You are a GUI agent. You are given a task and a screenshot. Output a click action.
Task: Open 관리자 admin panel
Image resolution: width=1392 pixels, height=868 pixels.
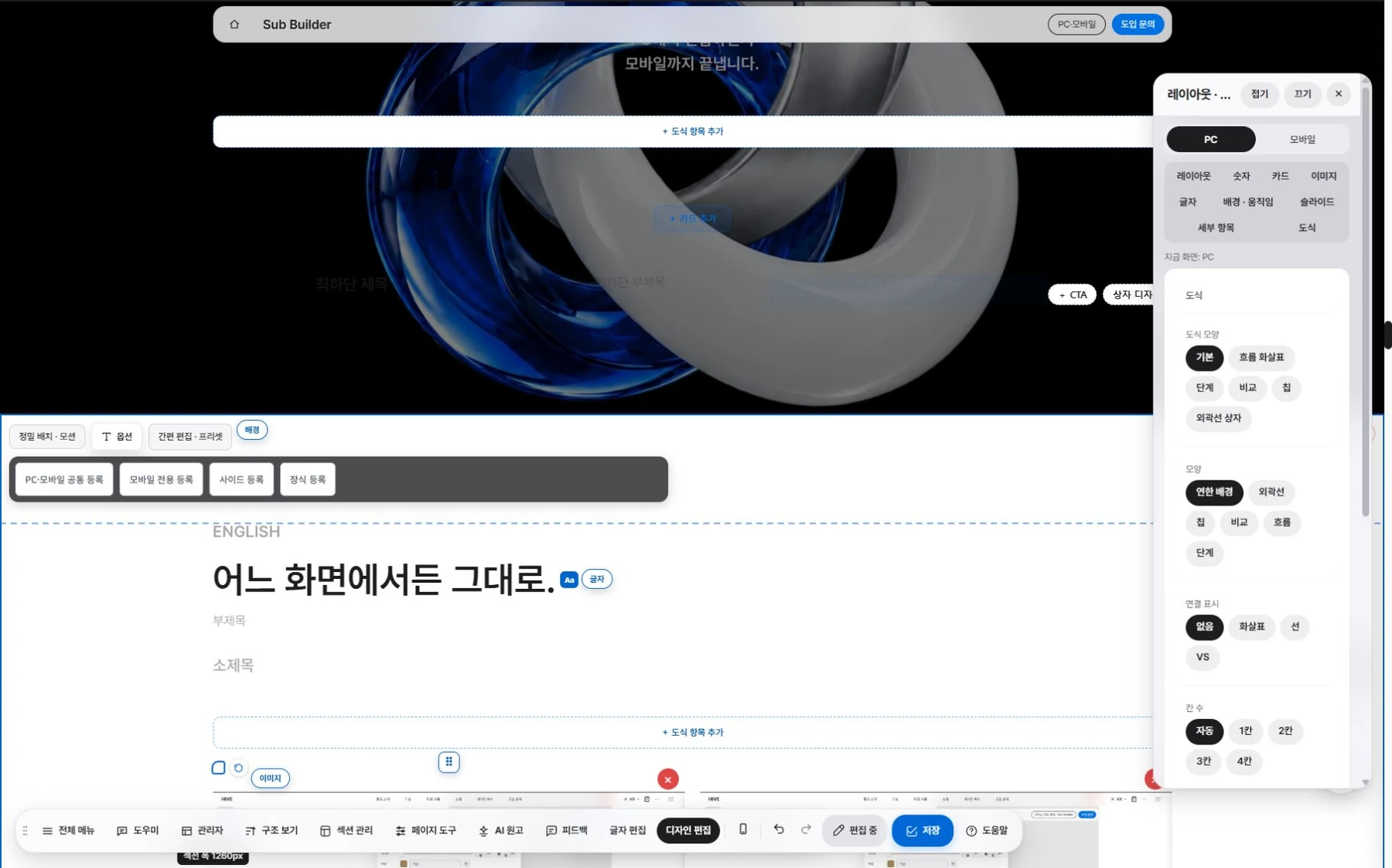point(202,830)
